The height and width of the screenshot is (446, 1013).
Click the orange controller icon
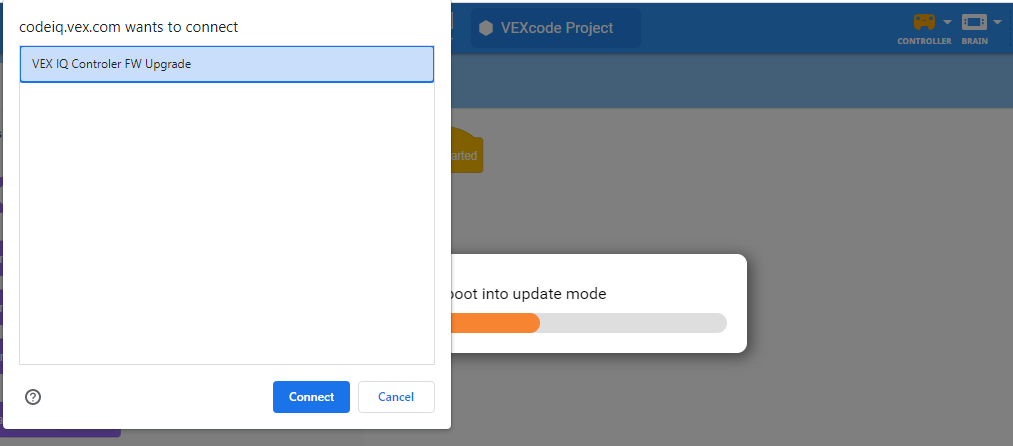pyautogui.click(x=924, y=22)
